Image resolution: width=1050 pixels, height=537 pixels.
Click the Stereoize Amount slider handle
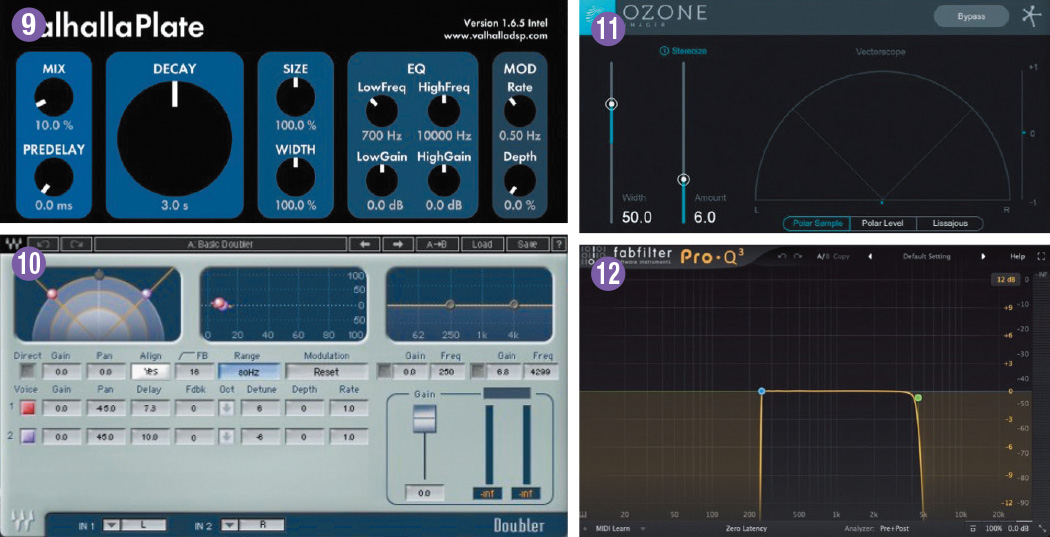coord(683,179)
